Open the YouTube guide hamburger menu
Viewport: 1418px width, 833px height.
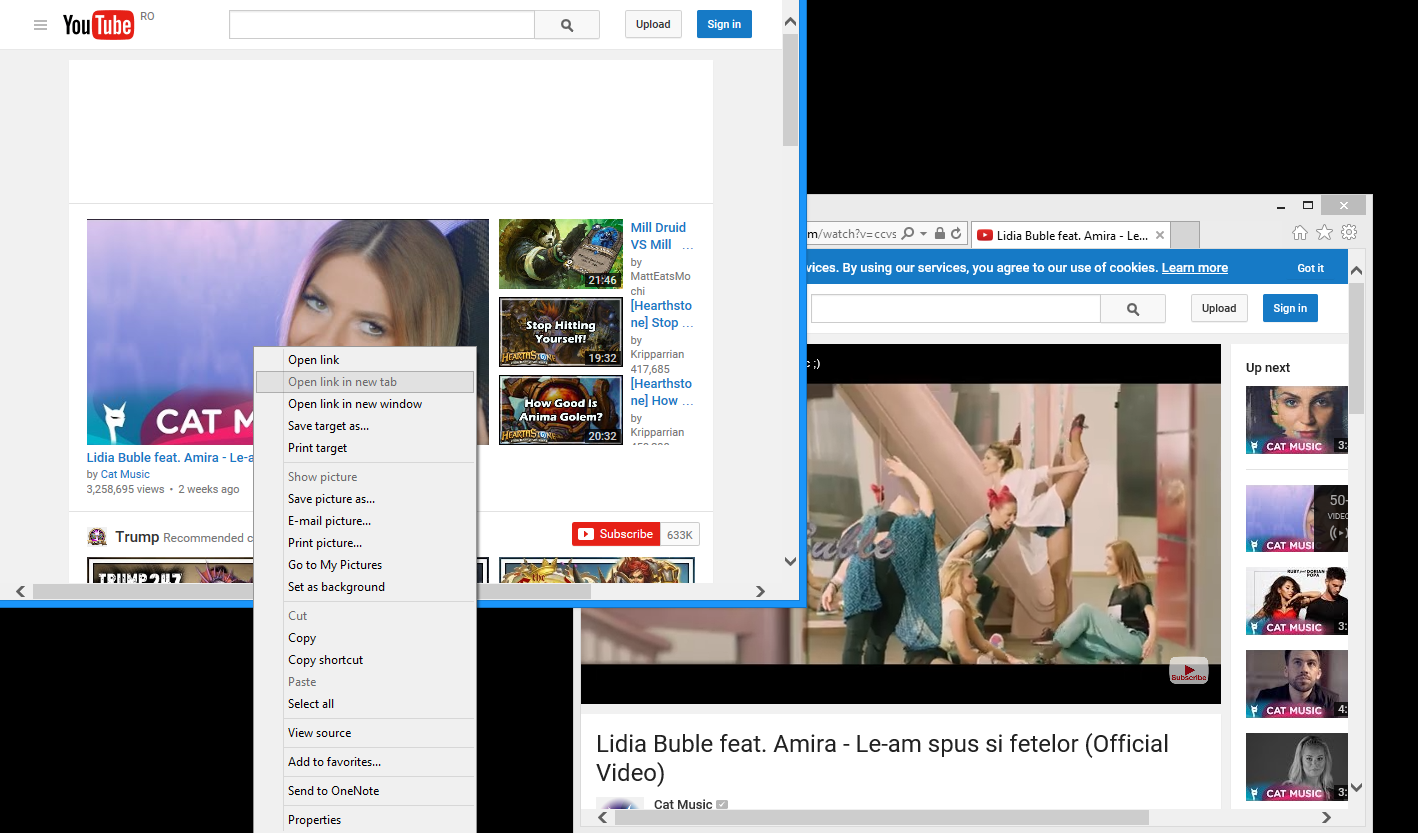(x=40, y=25)
